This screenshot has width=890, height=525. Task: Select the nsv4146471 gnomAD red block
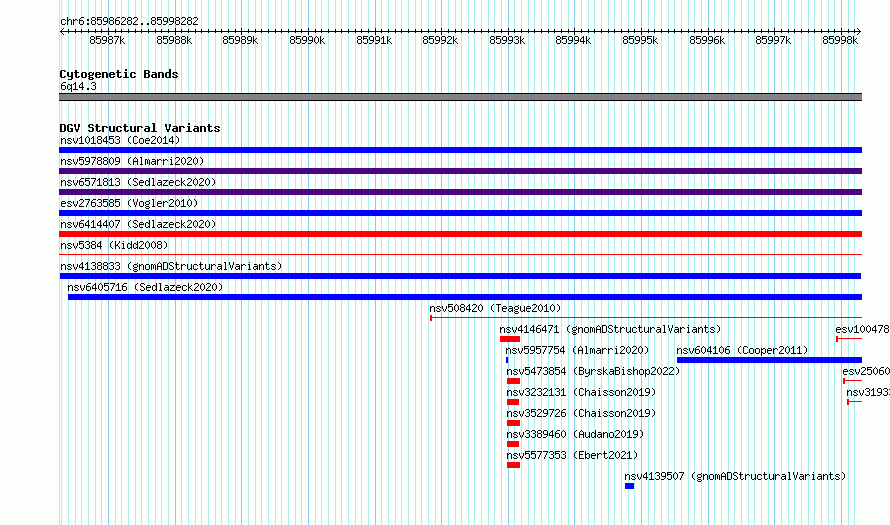510,339
